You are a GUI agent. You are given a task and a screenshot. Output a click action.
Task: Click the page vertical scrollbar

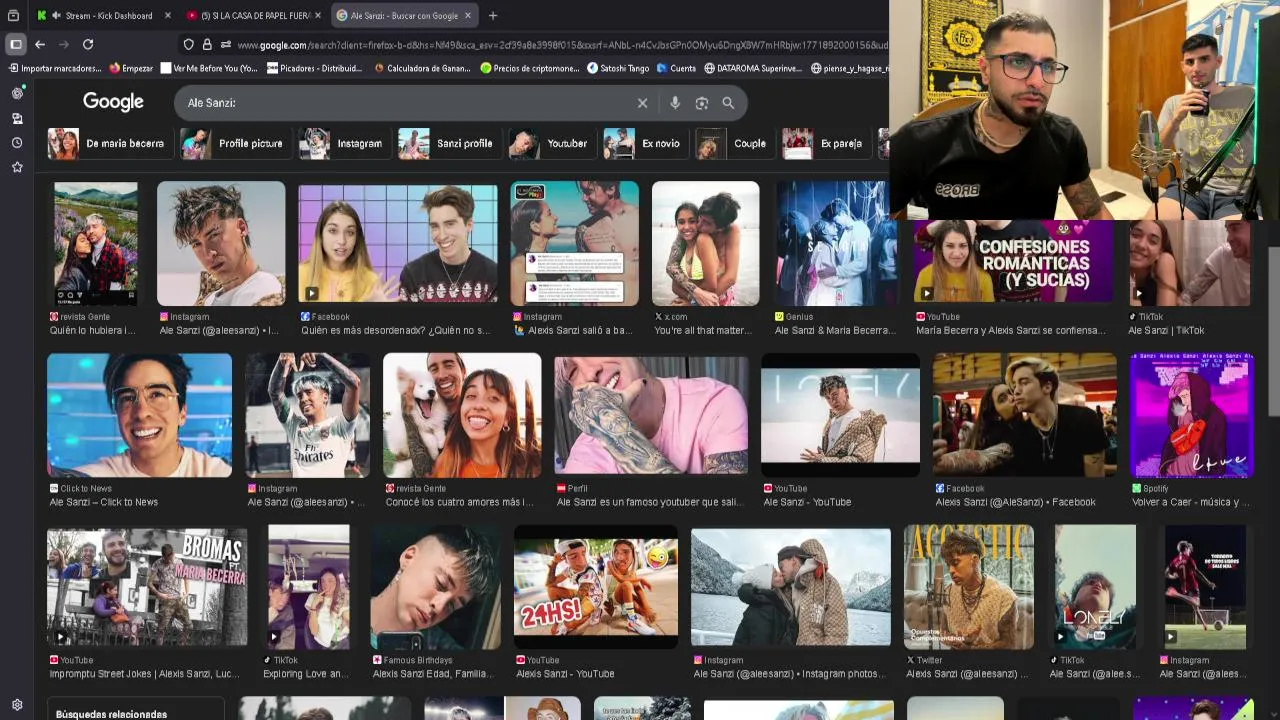coord(1274,330)
